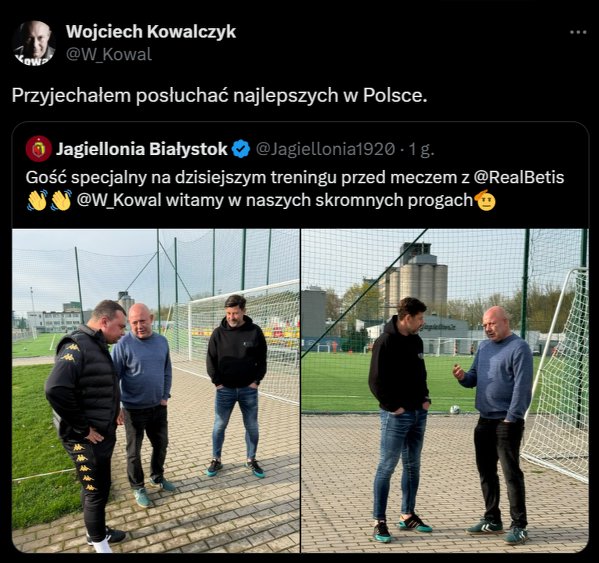Image resolution: width=599 pixels, height=563 pixels.
Task: Open the @Jagiellonia1920 handle
Action: (325, 149)
